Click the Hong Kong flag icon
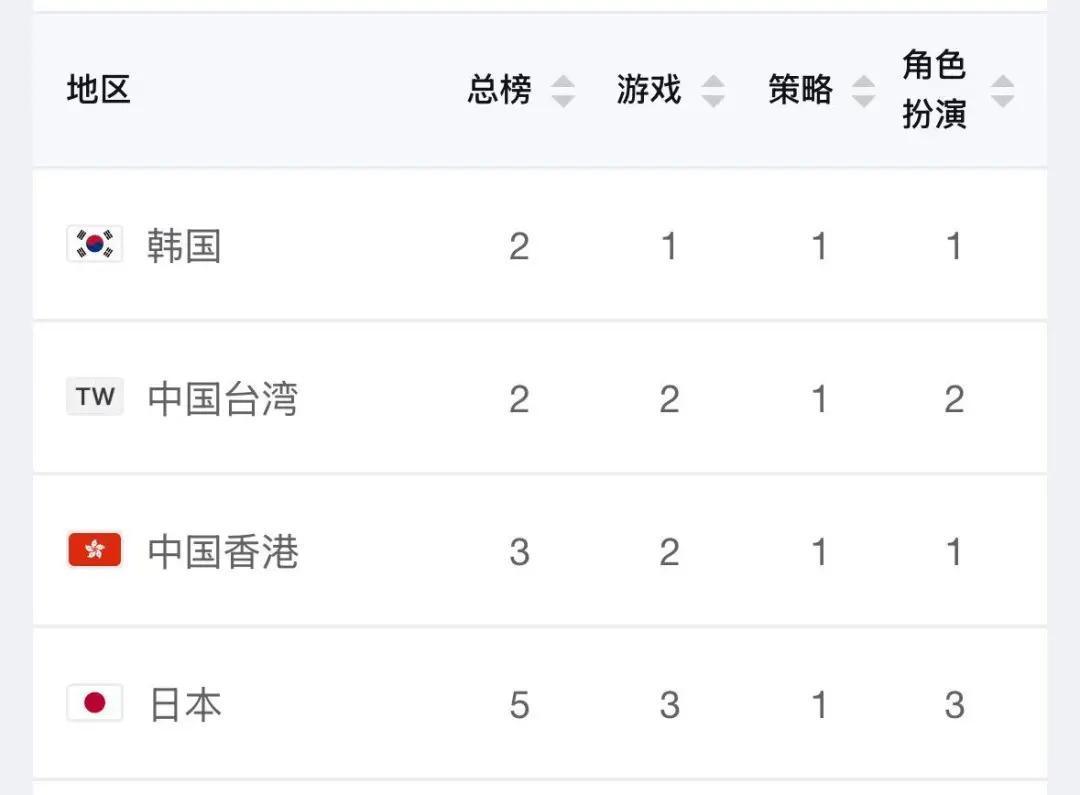Viewport: 1080px width, 795px height. click(95, 550)
